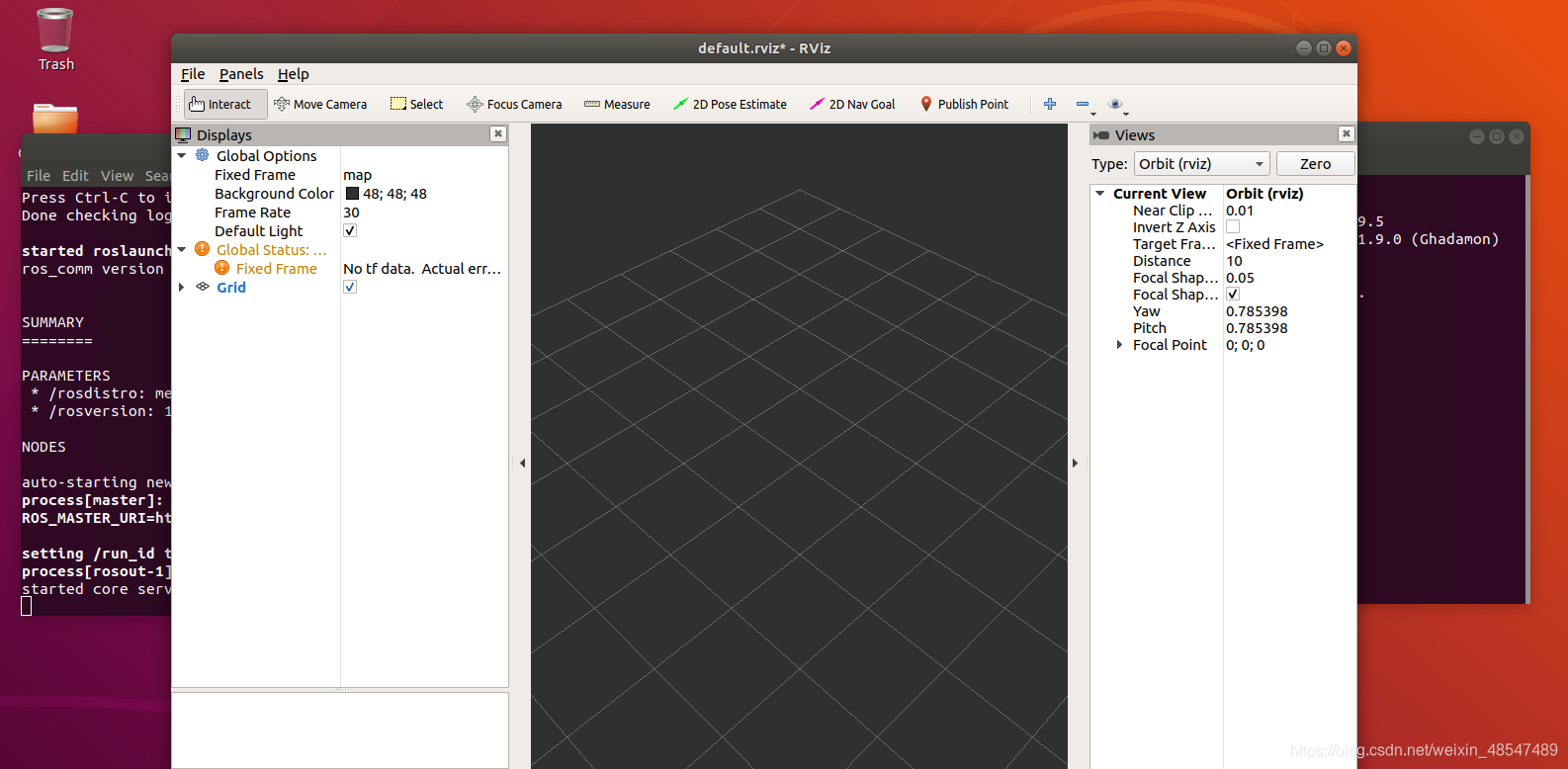Screen dimensions: 1568x769
Task: Select the Global Options label
Action: pos(267,156)
